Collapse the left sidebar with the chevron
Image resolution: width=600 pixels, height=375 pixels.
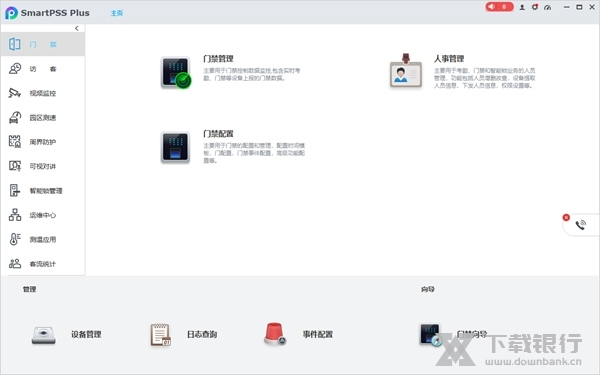[77, 28]
